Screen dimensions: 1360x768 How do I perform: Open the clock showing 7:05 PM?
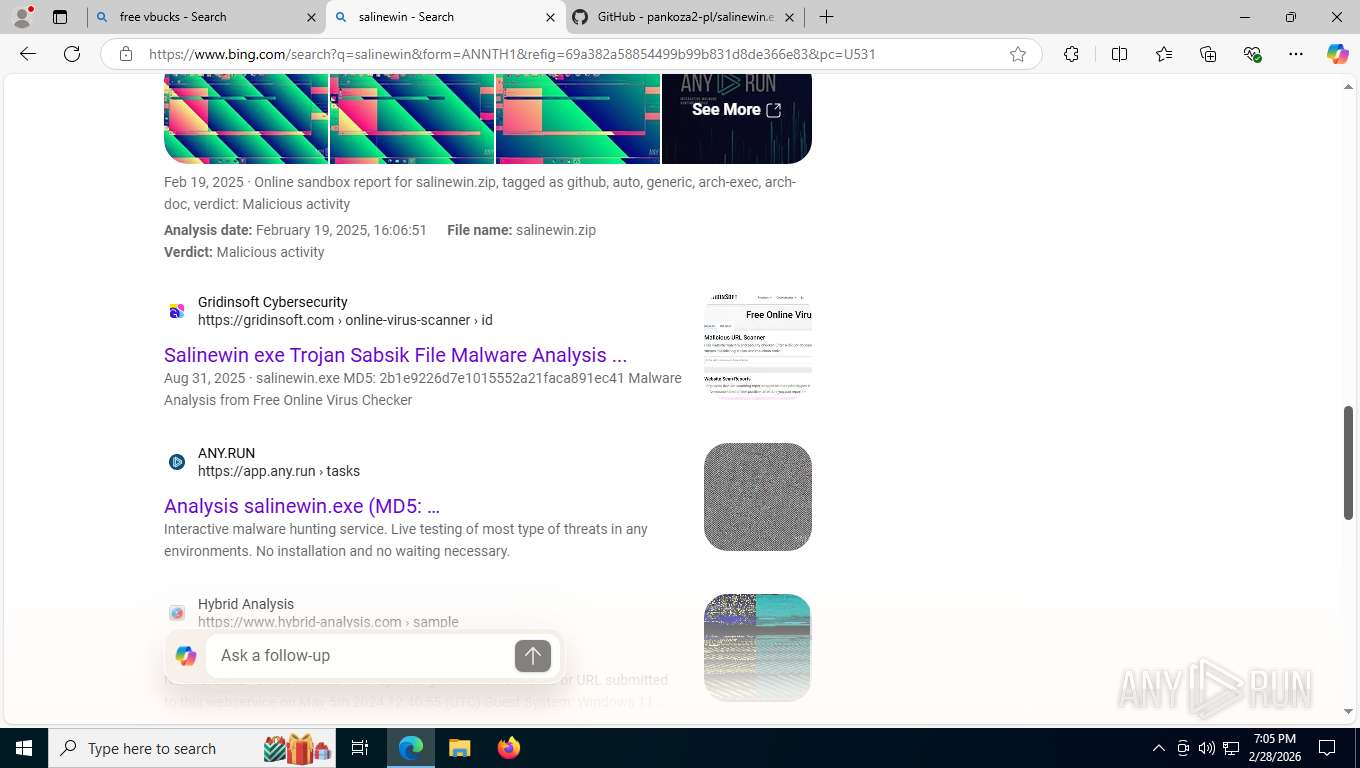1274,748
